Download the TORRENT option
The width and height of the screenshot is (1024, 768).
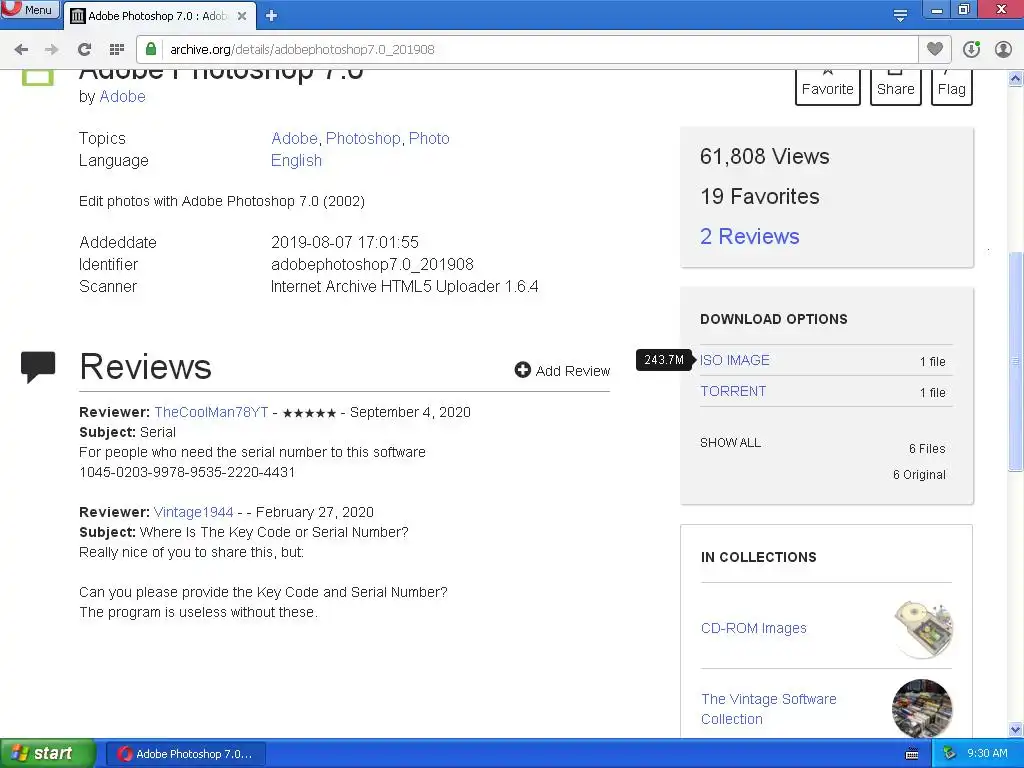click(x=733, y=391)
